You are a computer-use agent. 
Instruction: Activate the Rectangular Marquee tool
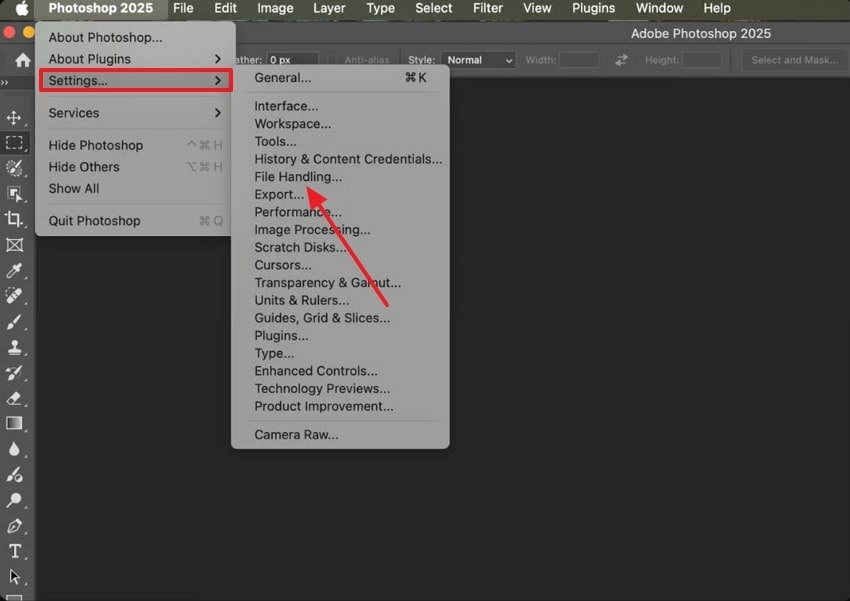16,142
